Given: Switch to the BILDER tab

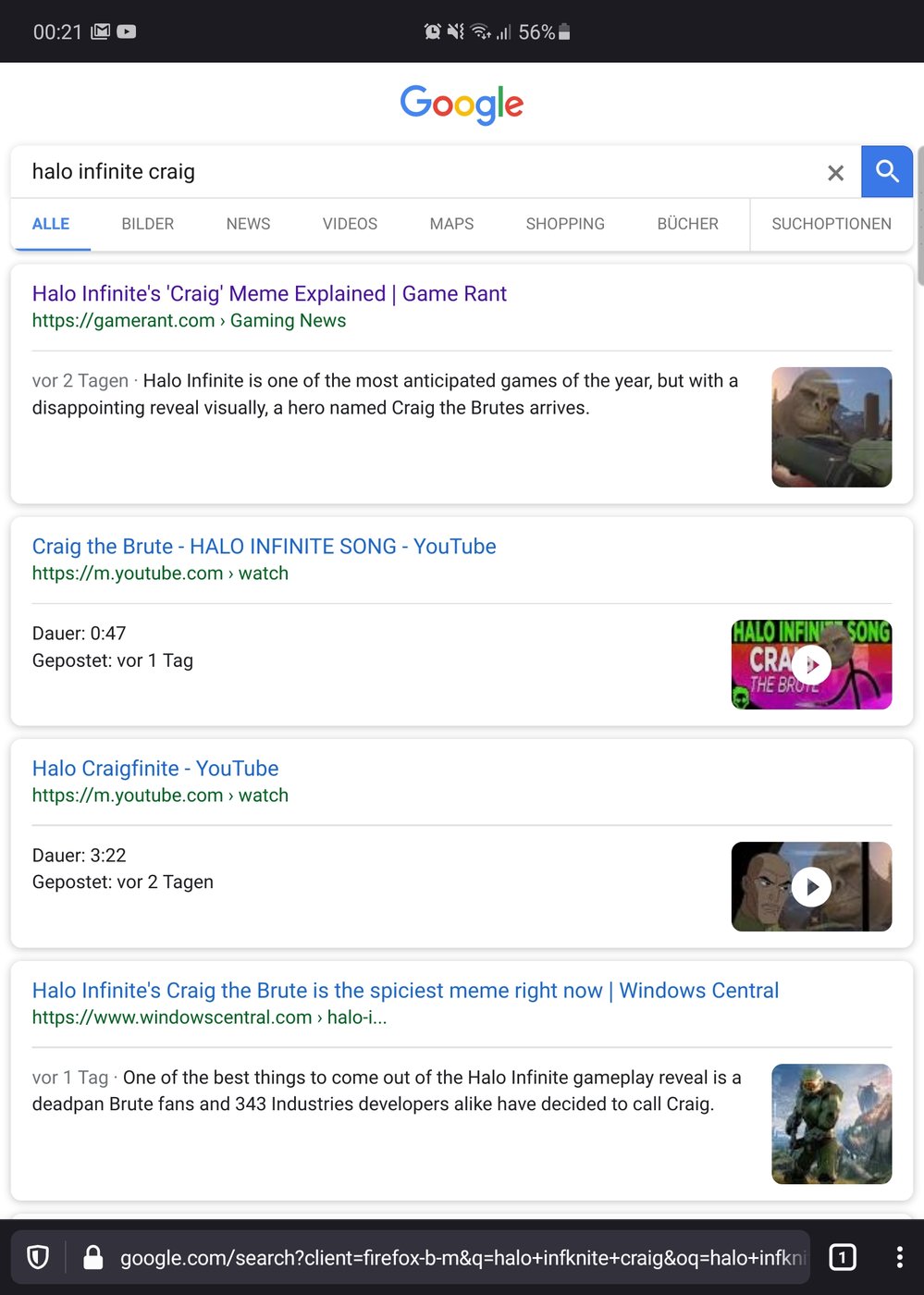Looking at the screenshot, I should click(x=147, y=224).
